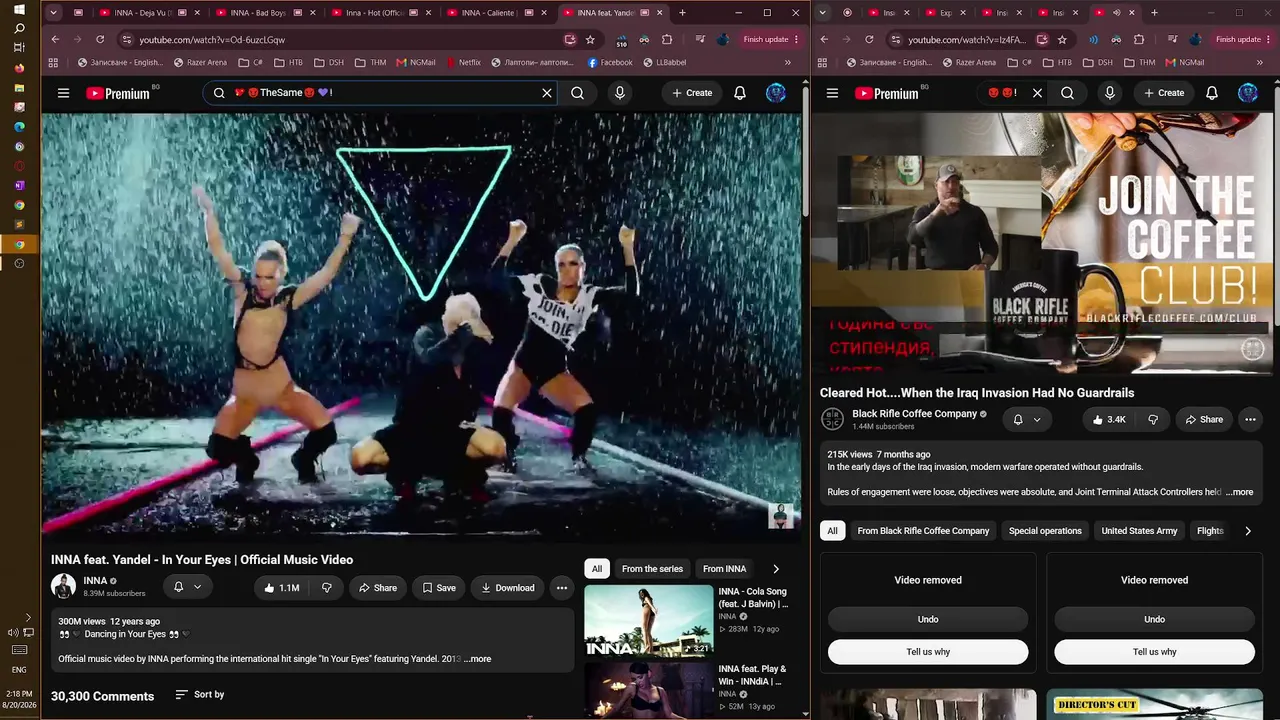
Task: Open the INNA channel notification dropdown
Action: [x=187, y=588]
